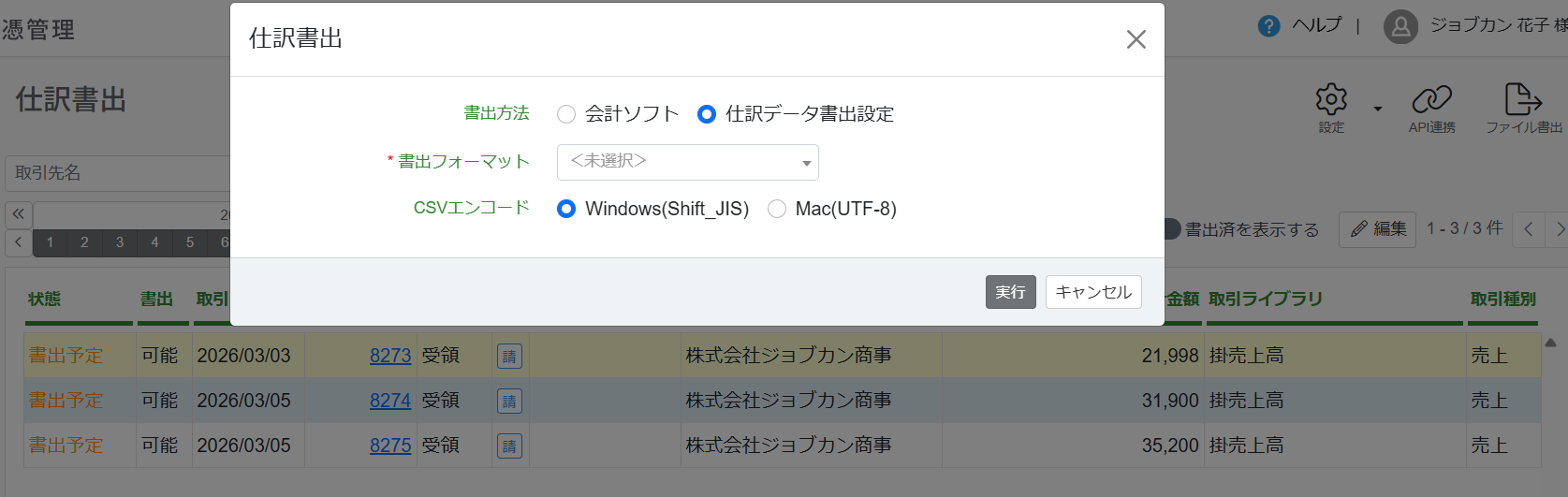1568x497 pixels.
Task: Click the 編集 pencil button
Action: tap(1378, 229)
